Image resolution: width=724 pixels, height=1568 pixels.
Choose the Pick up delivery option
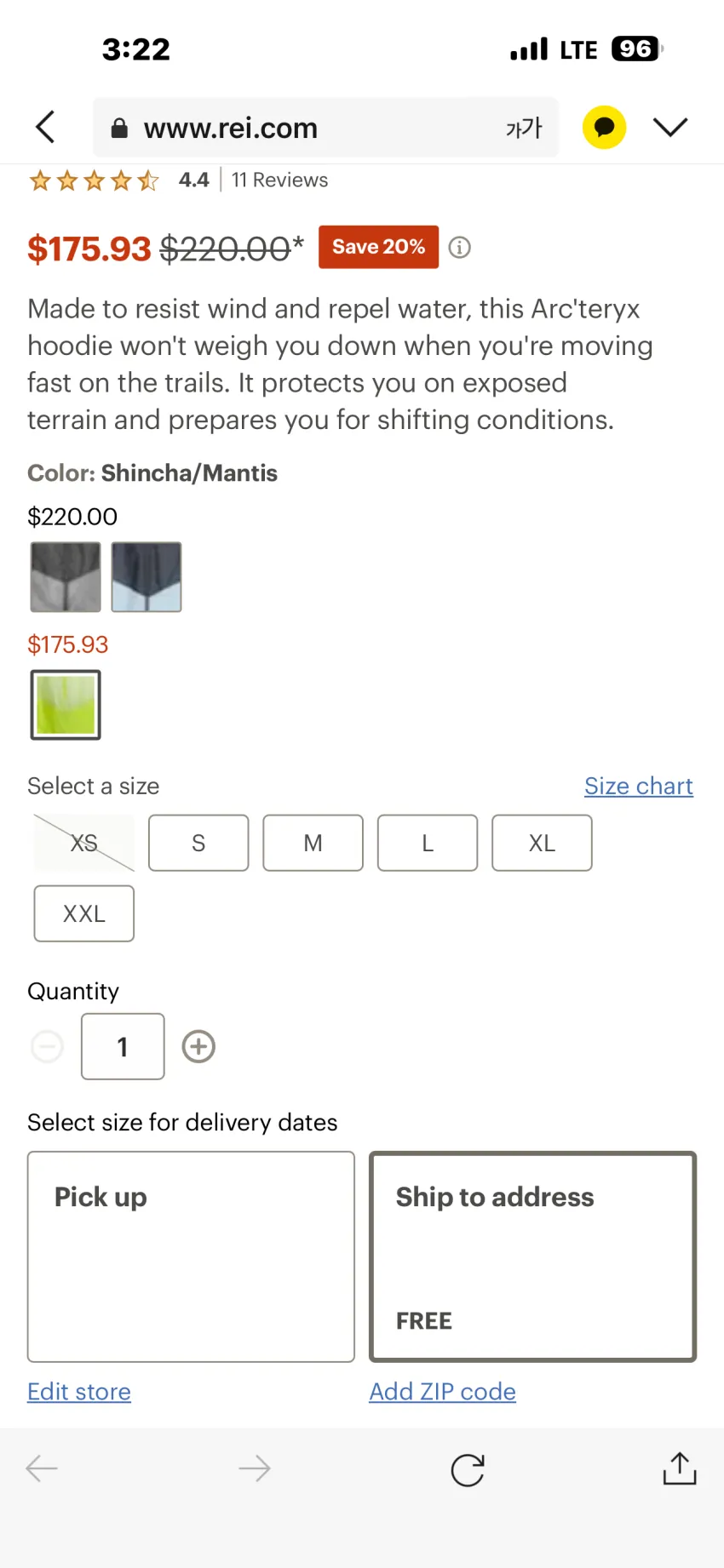(191, 1256)
